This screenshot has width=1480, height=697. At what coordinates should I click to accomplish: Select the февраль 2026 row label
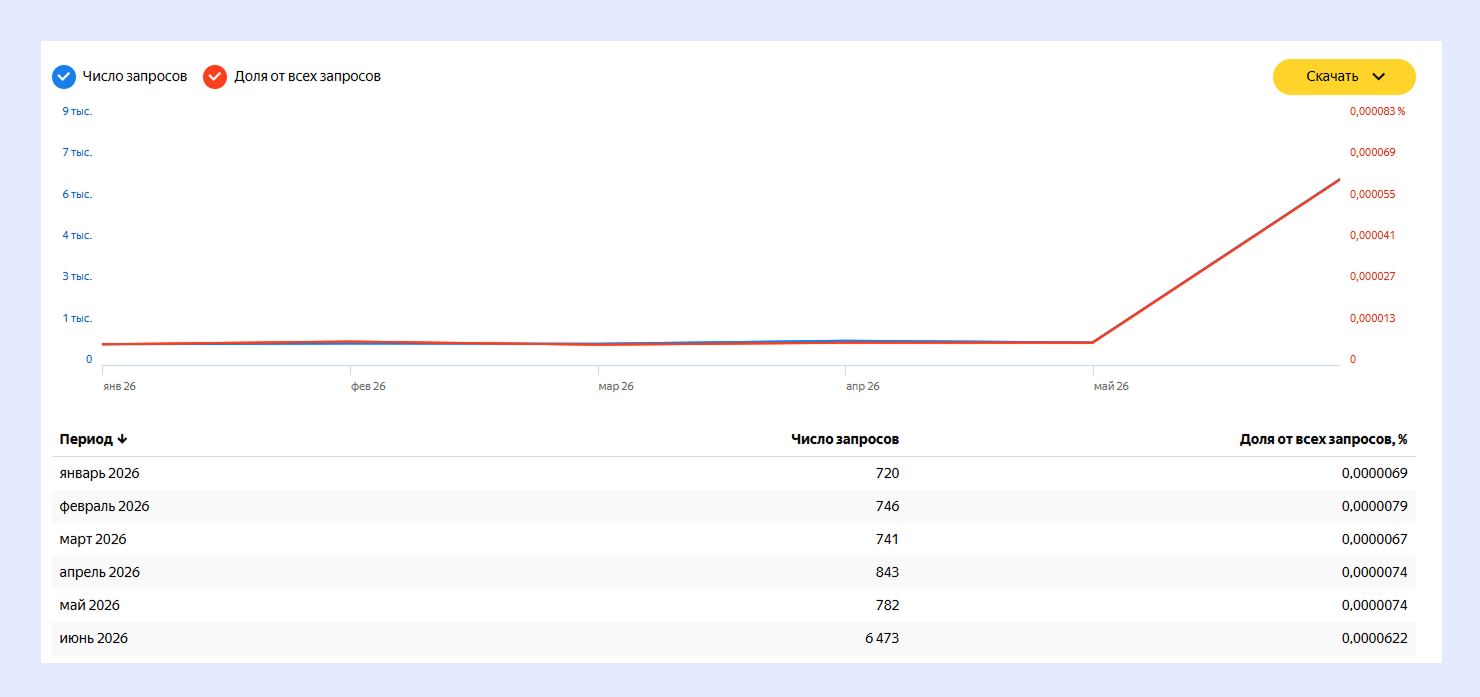click(104, 506)
